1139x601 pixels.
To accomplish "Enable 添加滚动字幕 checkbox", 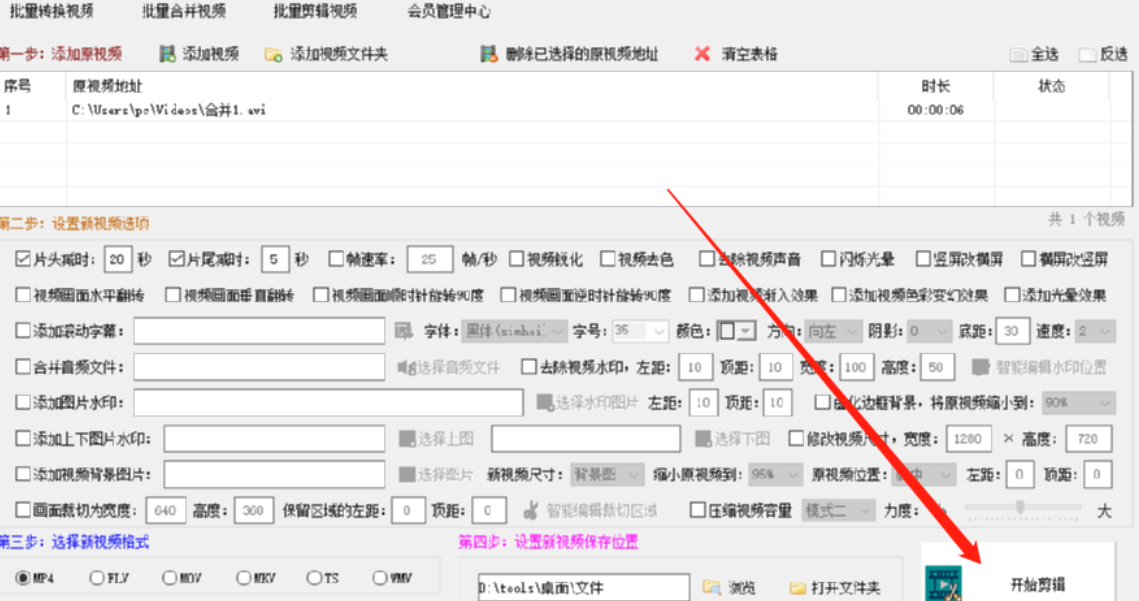I will pos(23,331).
